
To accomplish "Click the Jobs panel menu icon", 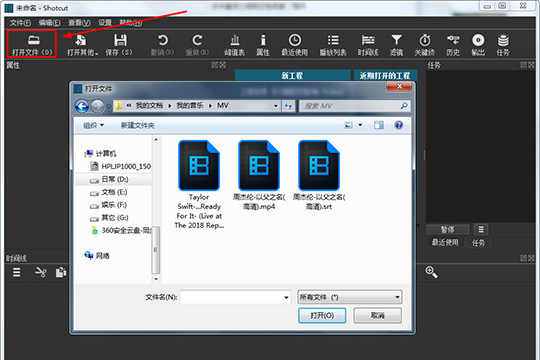I will [x=481, y=229].
